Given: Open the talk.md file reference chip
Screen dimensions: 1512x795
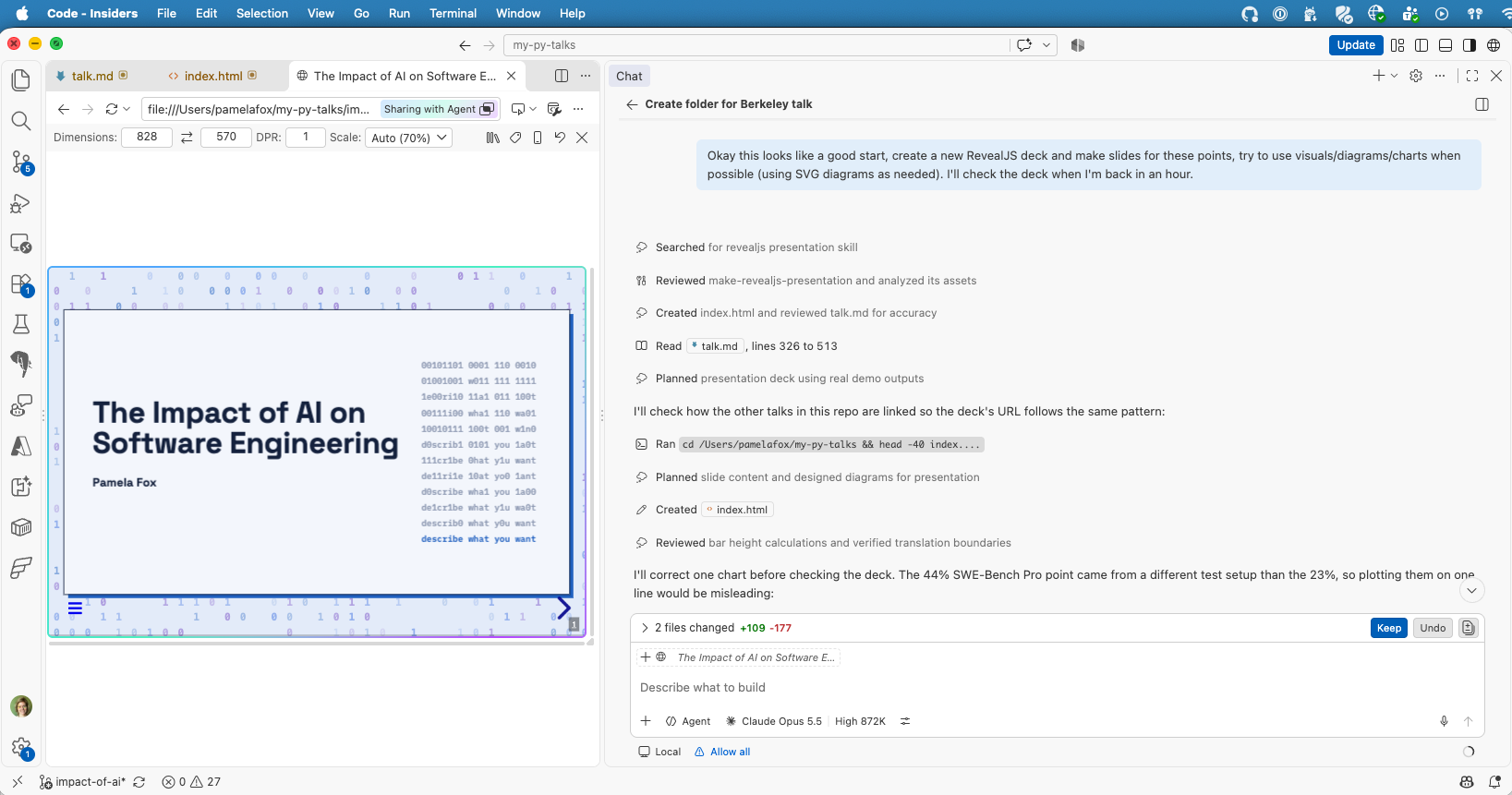Looking at the screenshot, I should (x=716, y=346).
